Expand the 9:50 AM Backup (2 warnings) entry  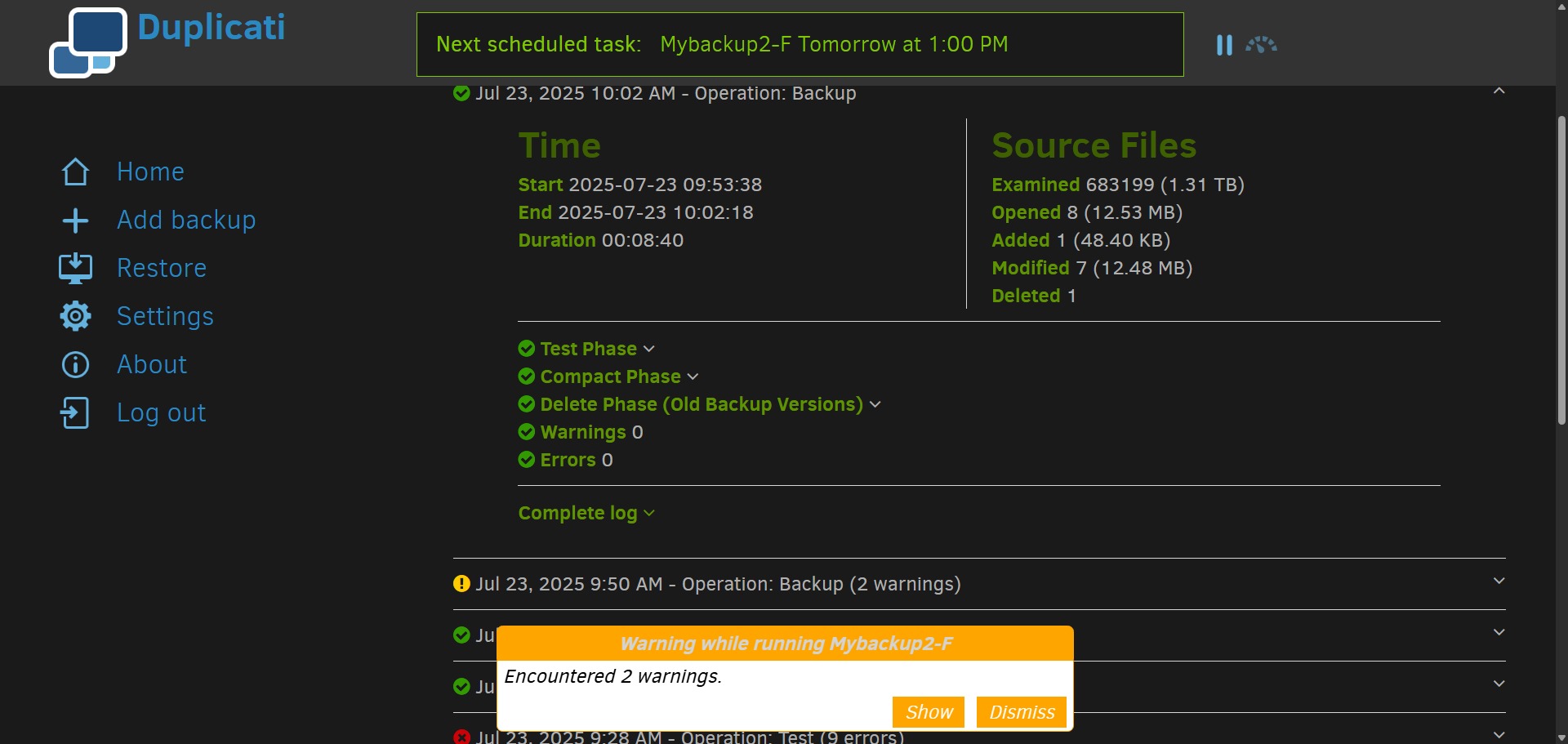click(x=1499, y=581)
